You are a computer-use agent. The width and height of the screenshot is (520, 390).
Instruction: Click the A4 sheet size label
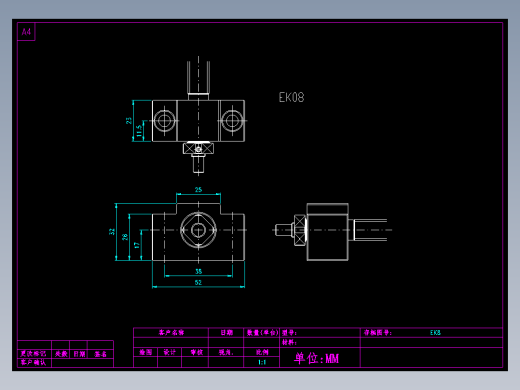coord(26,32)
